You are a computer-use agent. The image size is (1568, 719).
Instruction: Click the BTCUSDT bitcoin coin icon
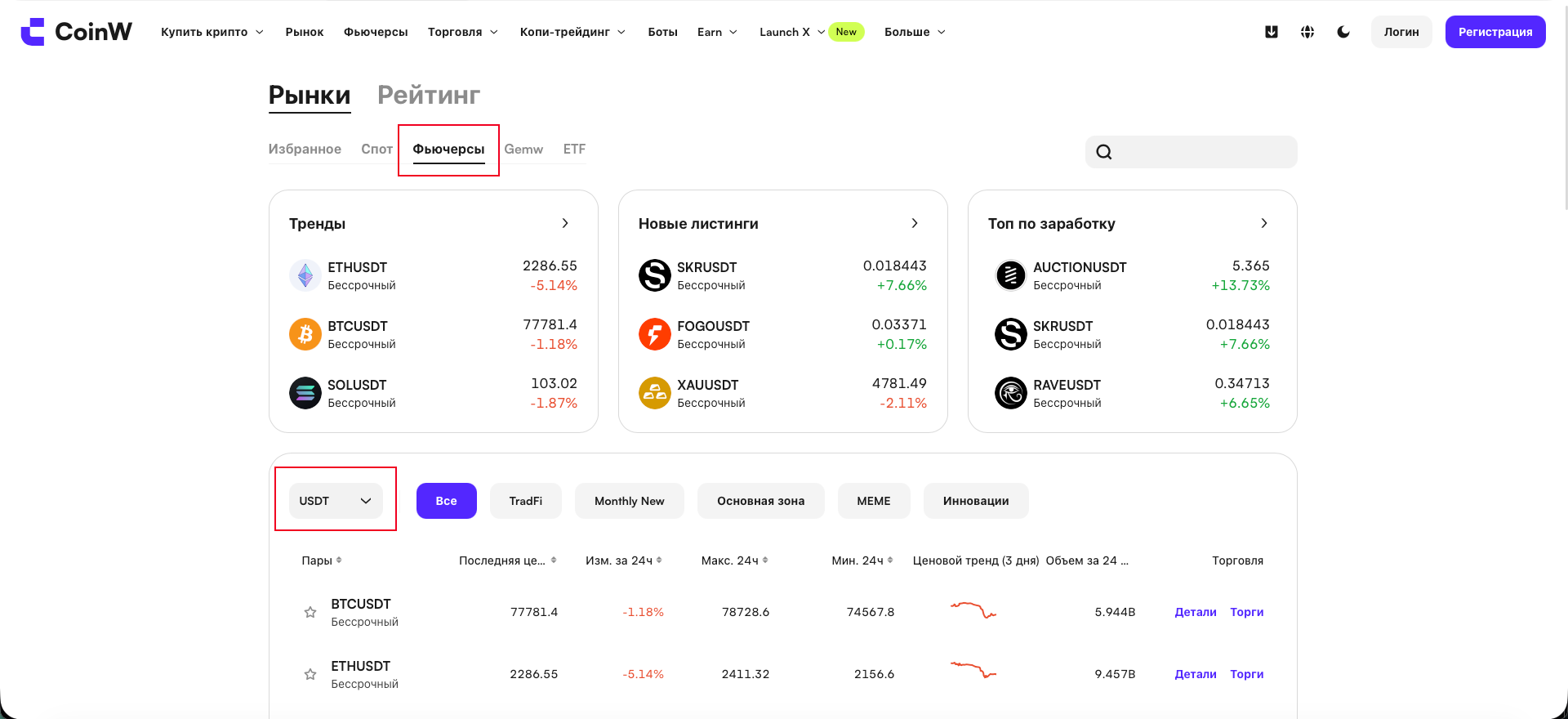coord(305,334)
